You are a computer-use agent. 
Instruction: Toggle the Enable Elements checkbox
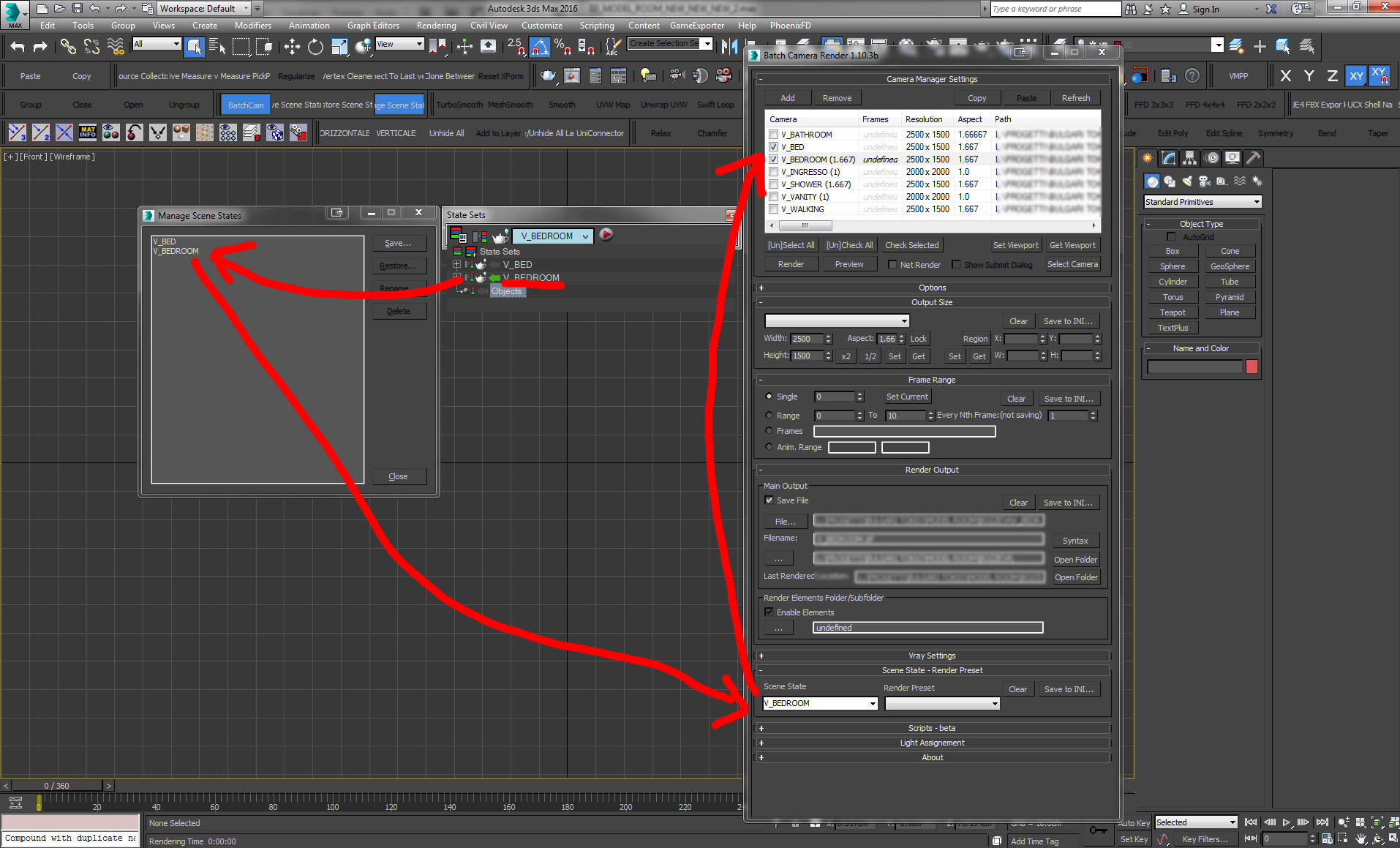pos(769,612)
